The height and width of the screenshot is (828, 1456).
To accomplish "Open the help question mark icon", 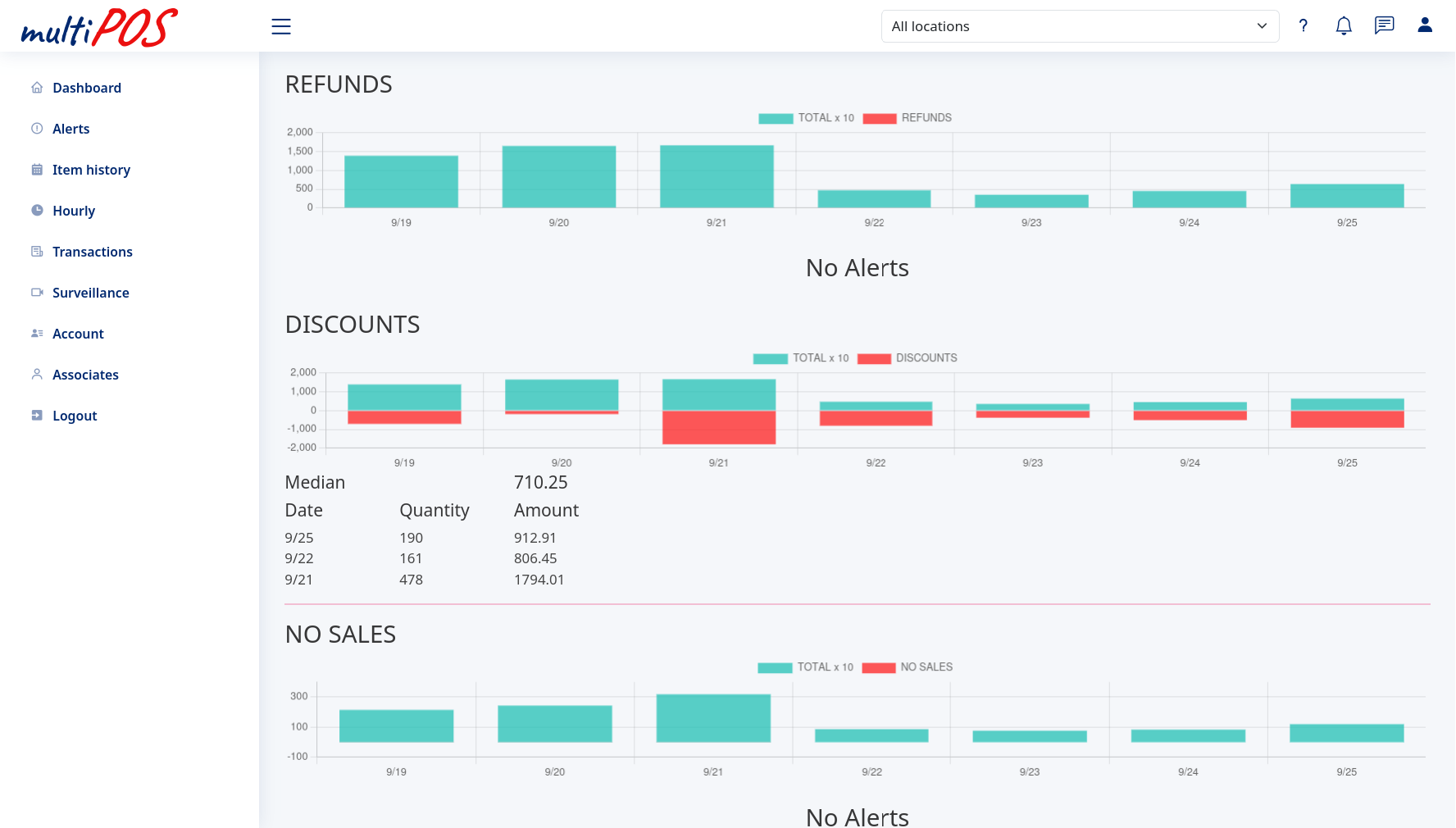I will [x=1303, y=26].
